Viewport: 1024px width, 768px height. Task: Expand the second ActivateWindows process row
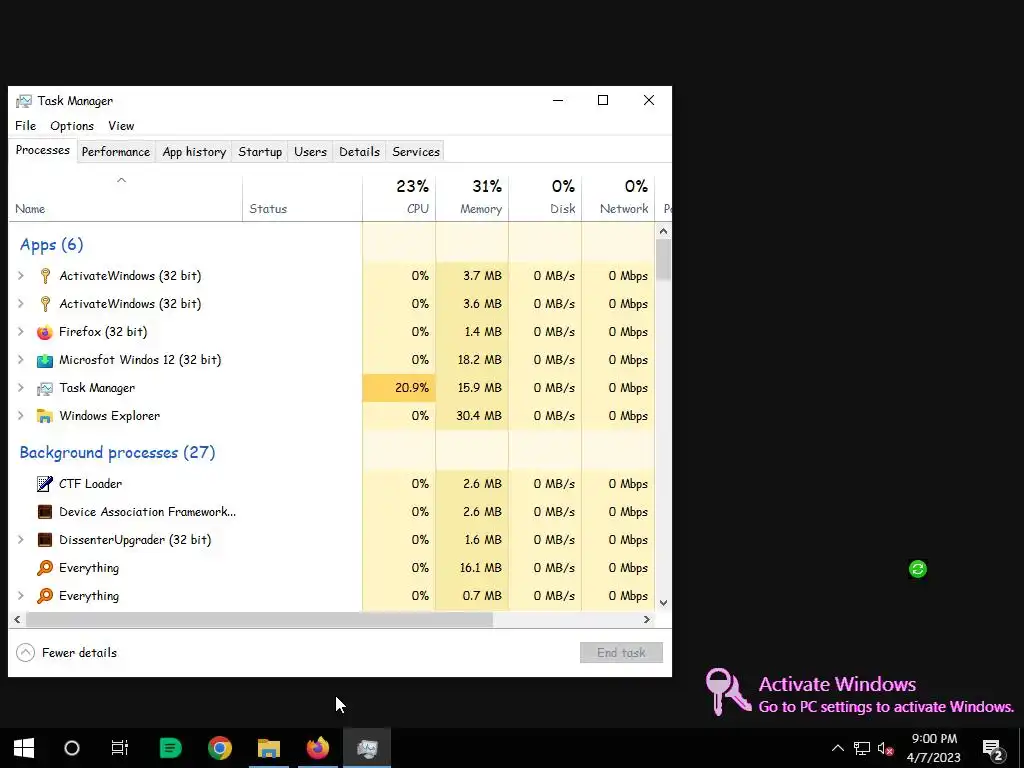click(x=21, y=304)
